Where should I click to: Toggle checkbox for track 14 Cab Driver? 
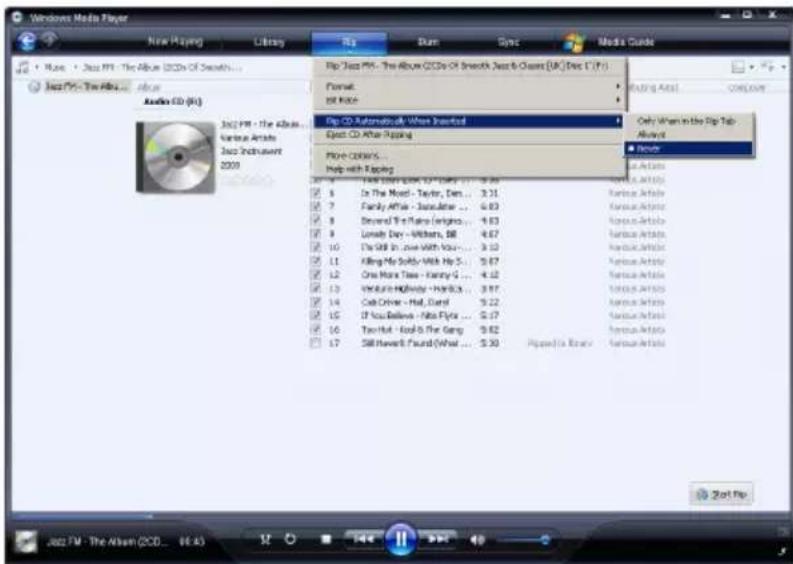pyautogui.click(x=316, y=302)
